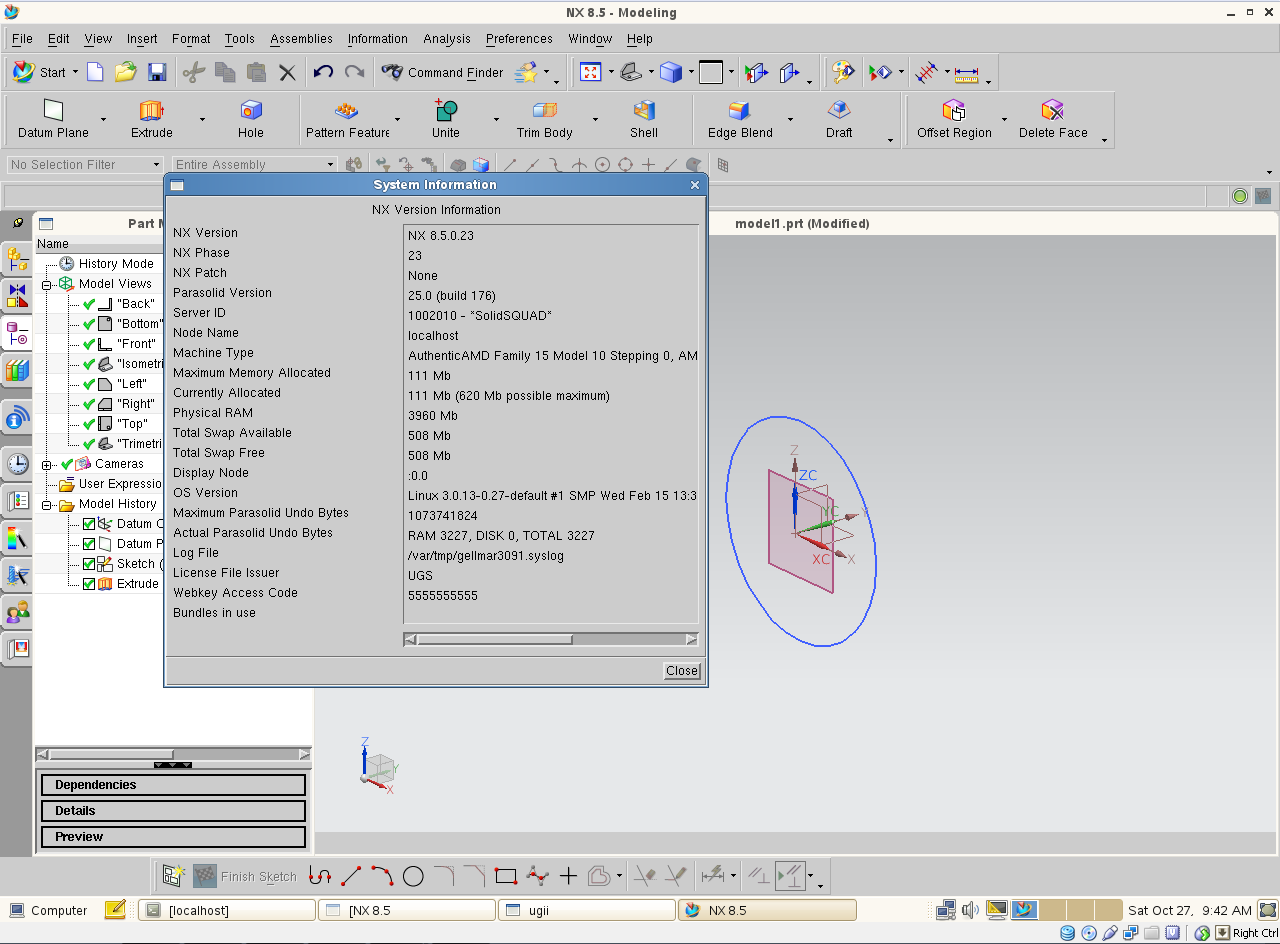Choose the Hole feature tool
The height and width of the screenshot is (944, 1280).
251,111
